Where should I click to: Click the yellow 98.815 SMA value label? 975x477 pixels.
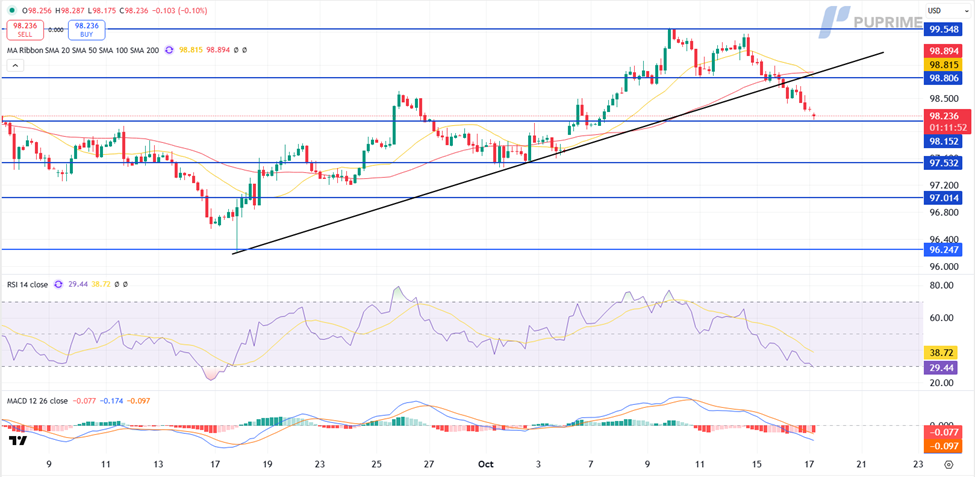[944, 64]
